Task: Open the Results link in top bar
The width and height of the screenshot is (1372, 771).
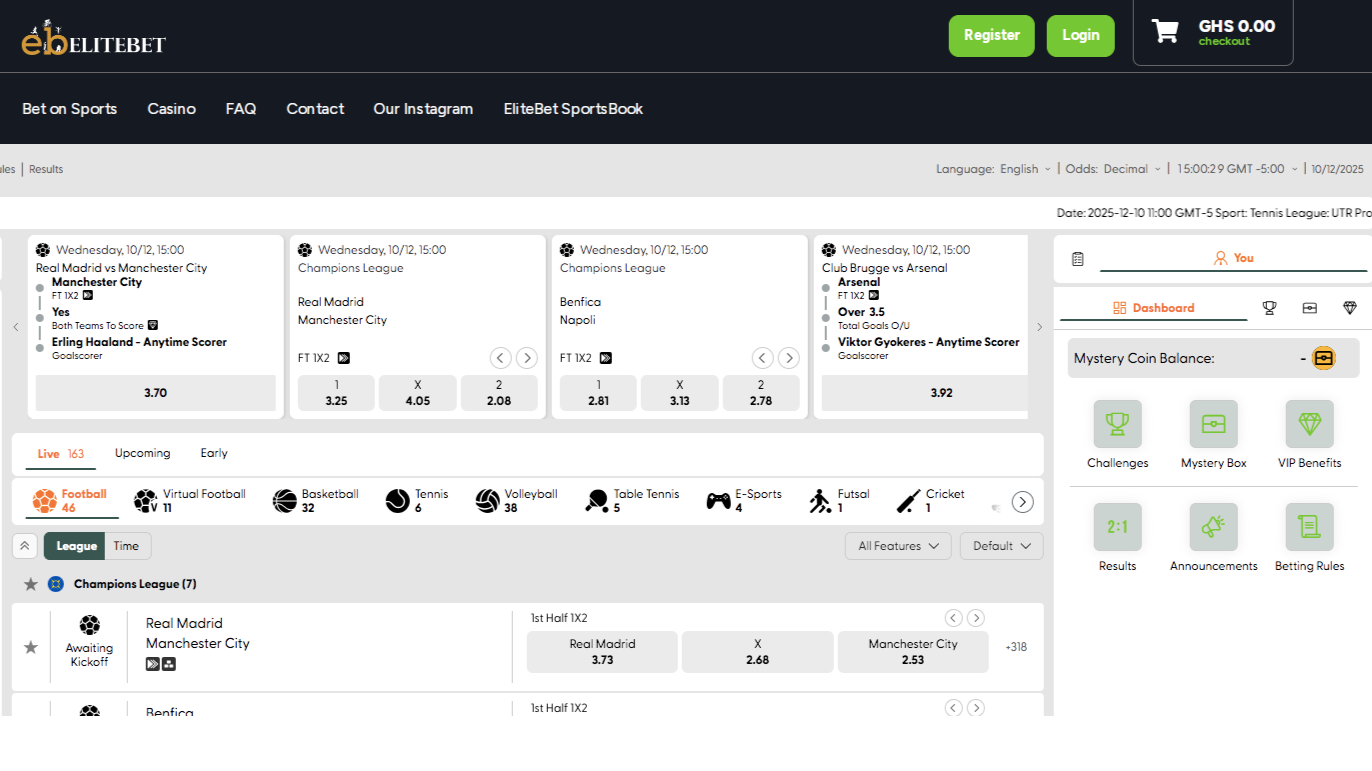Action: (x=46, y=169)
